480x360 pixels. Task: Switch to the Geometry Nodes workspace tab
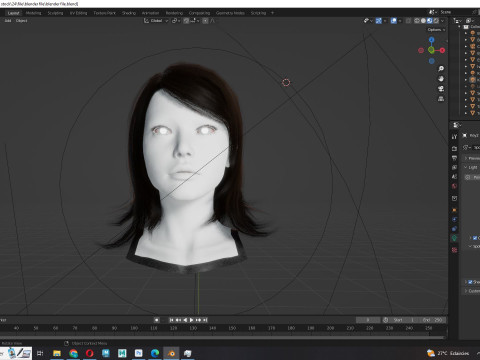tap(230, 13)
